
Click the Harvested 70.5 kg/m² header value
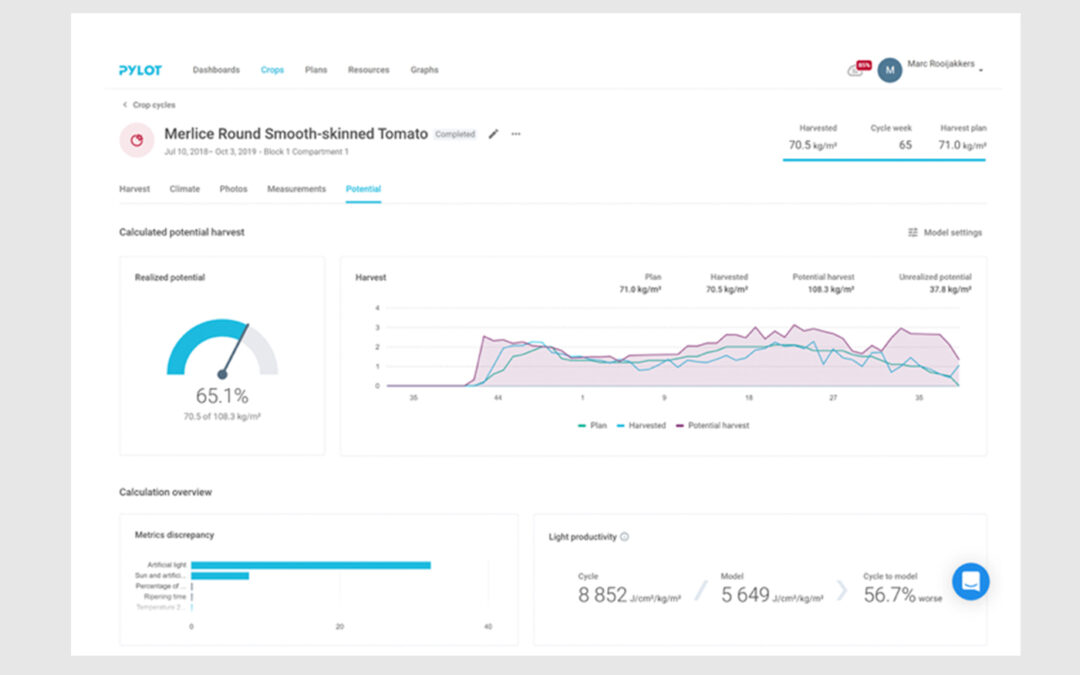coord(813,145)
